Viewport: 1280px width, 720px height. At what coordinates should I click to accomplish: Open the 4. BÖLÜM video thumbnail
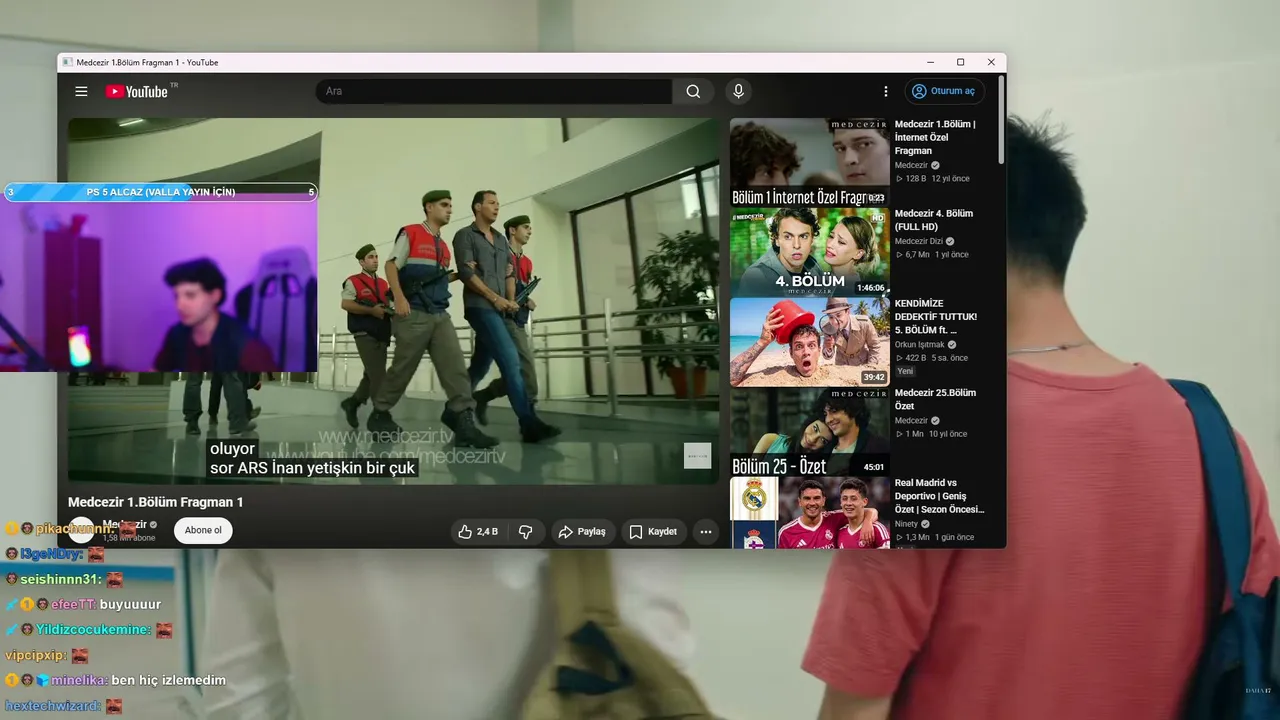[x=809, y=252]
